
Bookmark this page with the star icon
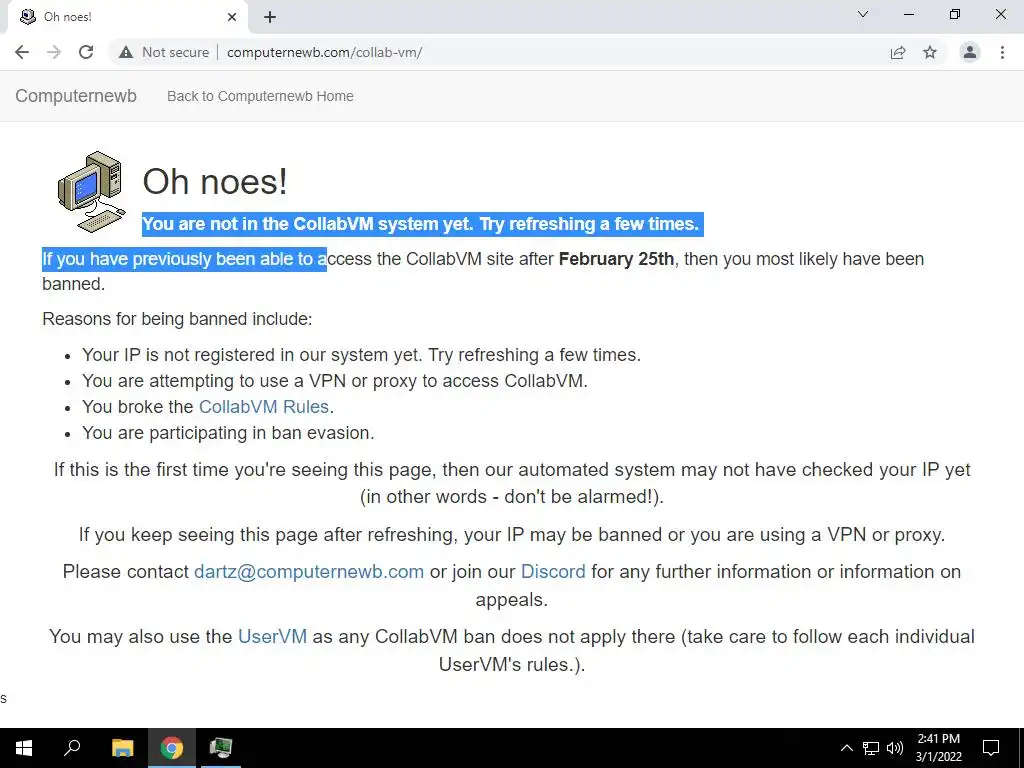click(930, 52)
